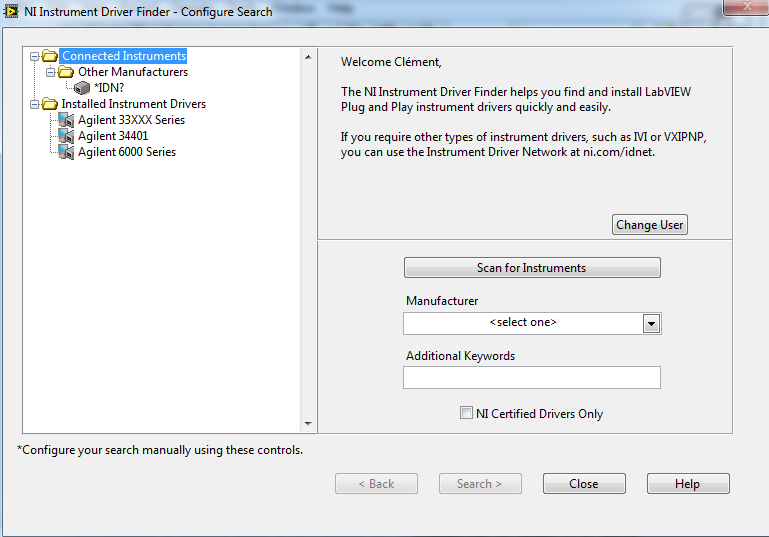The height and width of the screenshot is (537, 769).
Task: Click the Agilent 6000 Series driver icon
Action: (66, 152)
